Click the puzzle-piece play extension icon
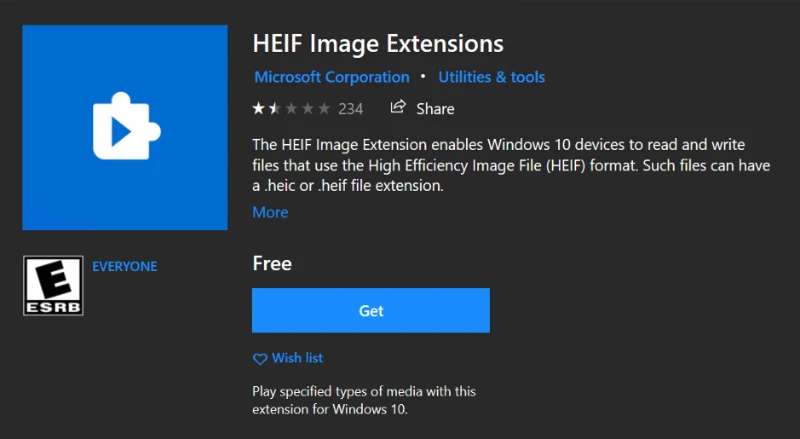This screenshot has width=800, height=439. point(127,126)
